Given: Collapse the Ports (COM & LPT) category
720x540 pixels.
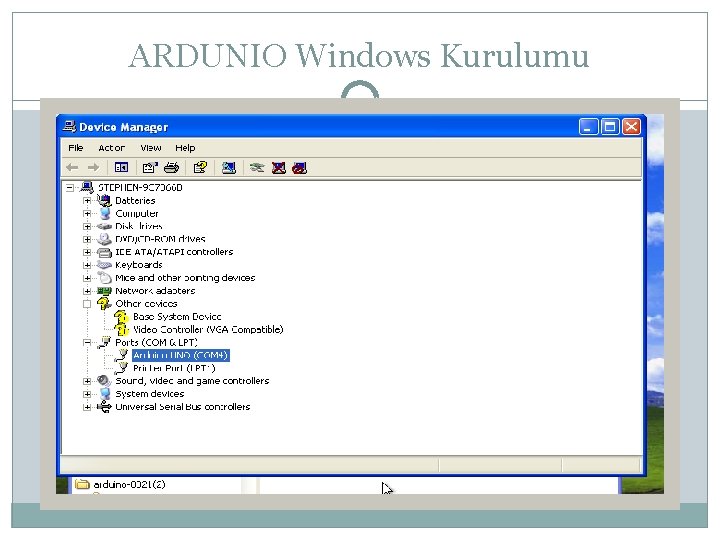Looking at the screenshot, I should (x=87, y=342).
